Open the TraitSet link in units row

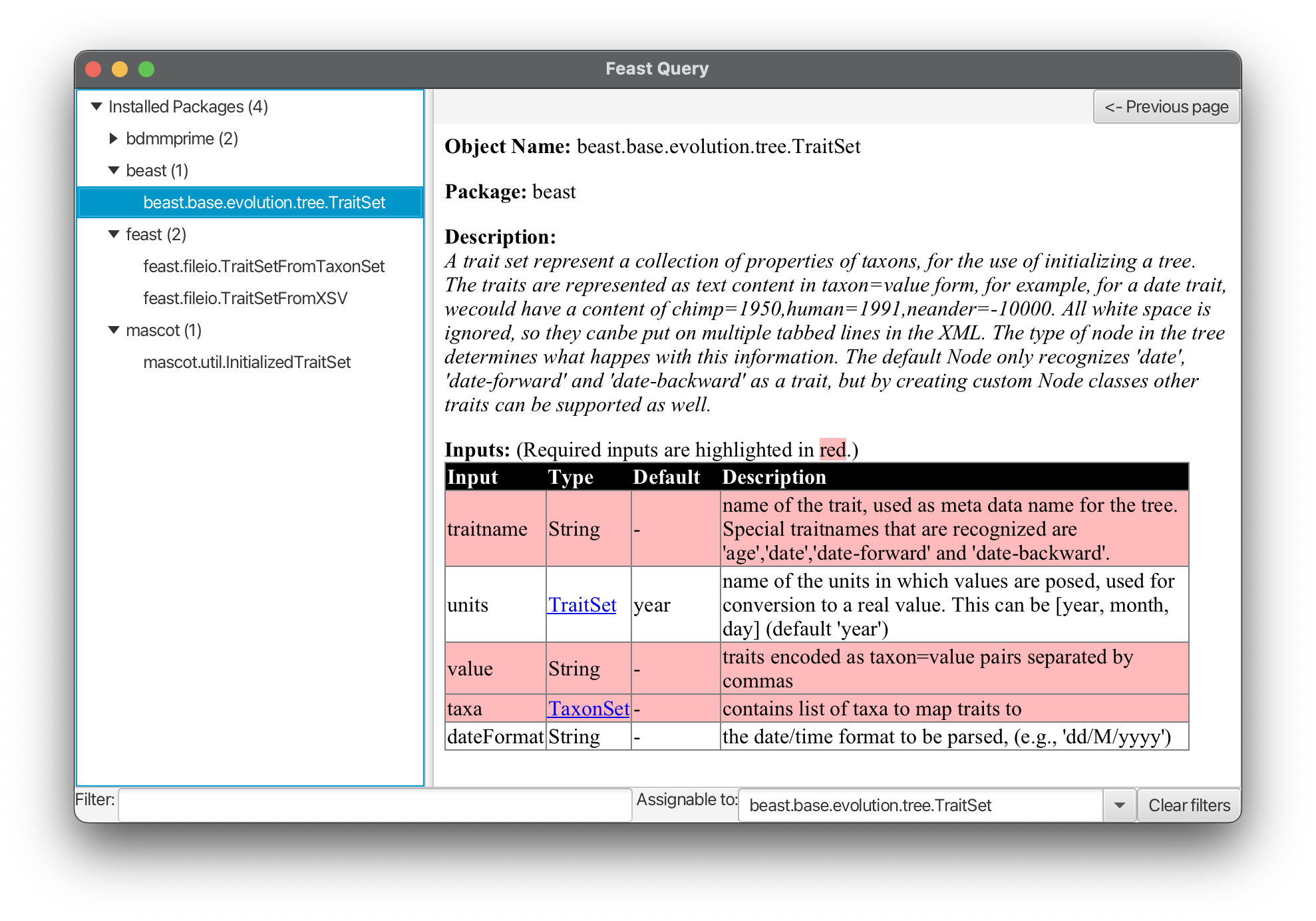click(x=582, y=605)
